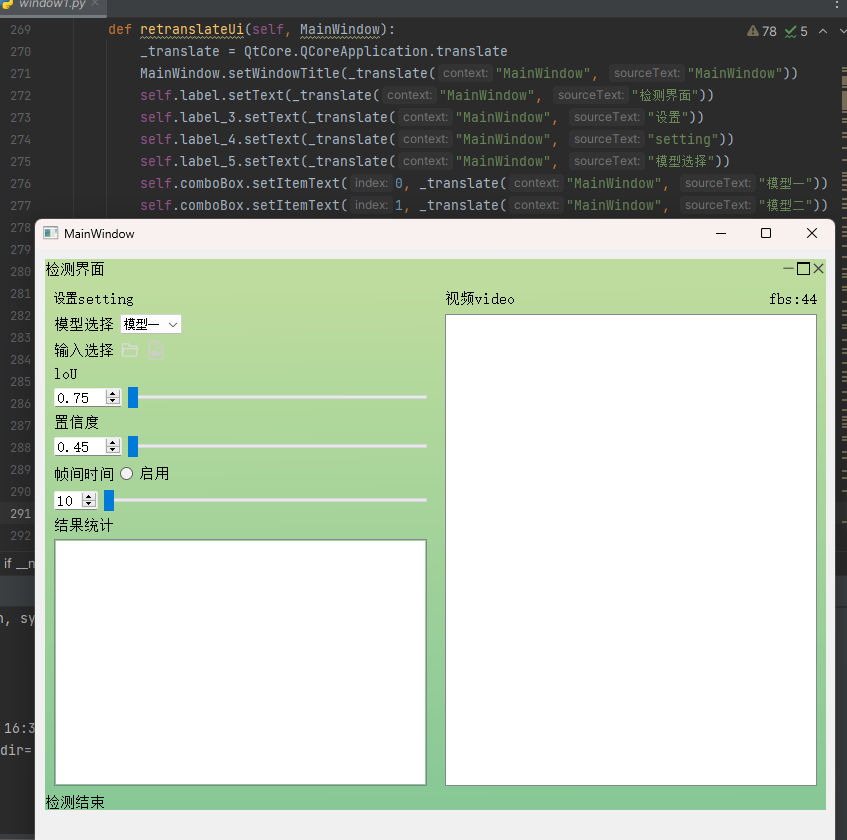The height and width of the screenshot is (840, 847).
Task: Click the inner green panel maximize icon
Action: pyautogui.click(x=803, y=268)
